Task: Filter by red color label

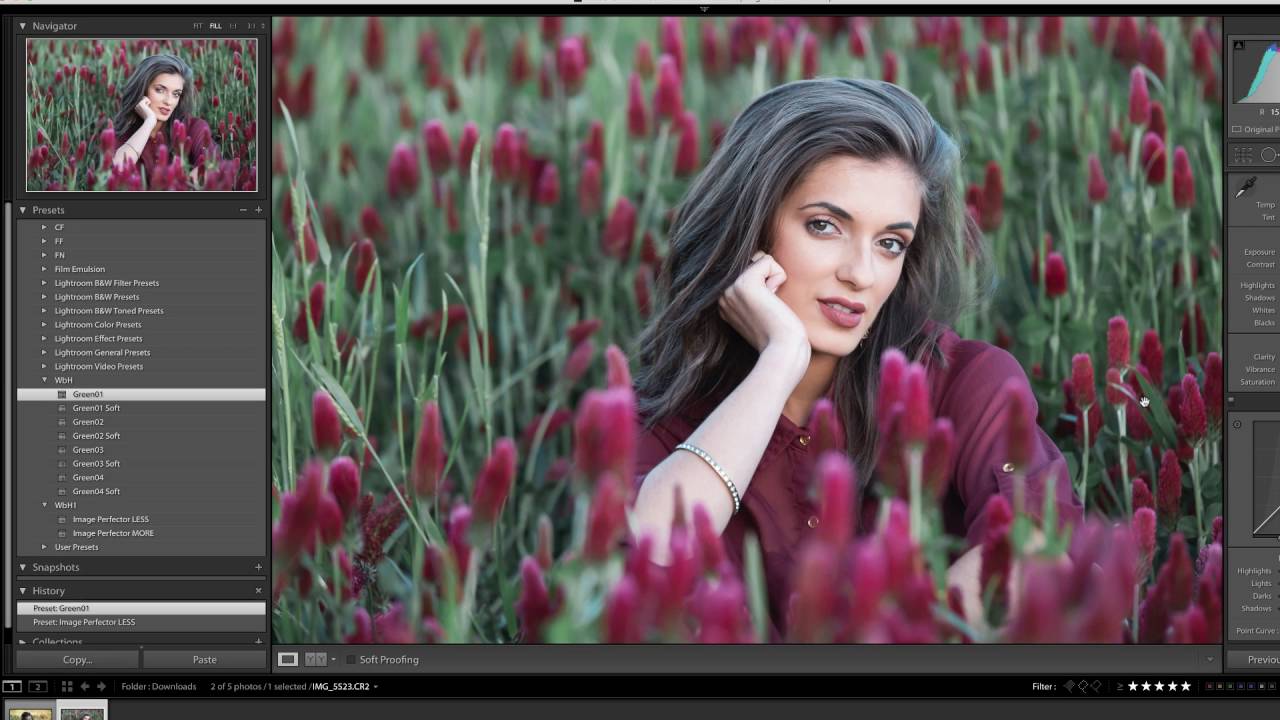Action: [1210, 687]
